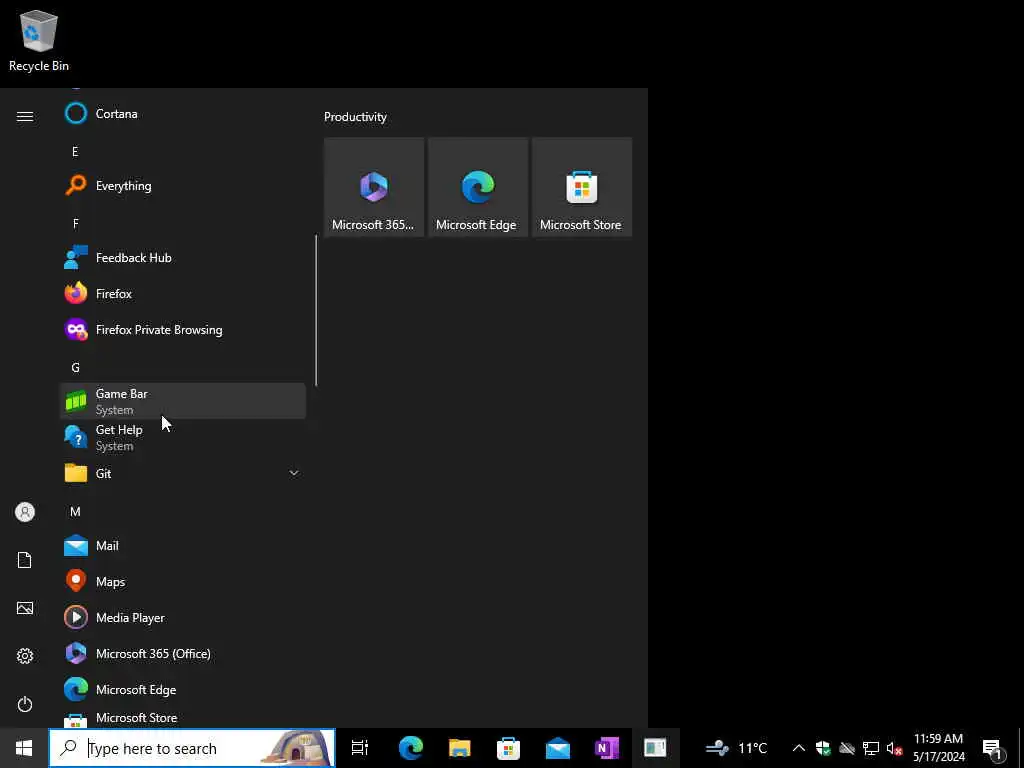
Task: Open Documents from Start sidebar
Action: coord(25,560)
